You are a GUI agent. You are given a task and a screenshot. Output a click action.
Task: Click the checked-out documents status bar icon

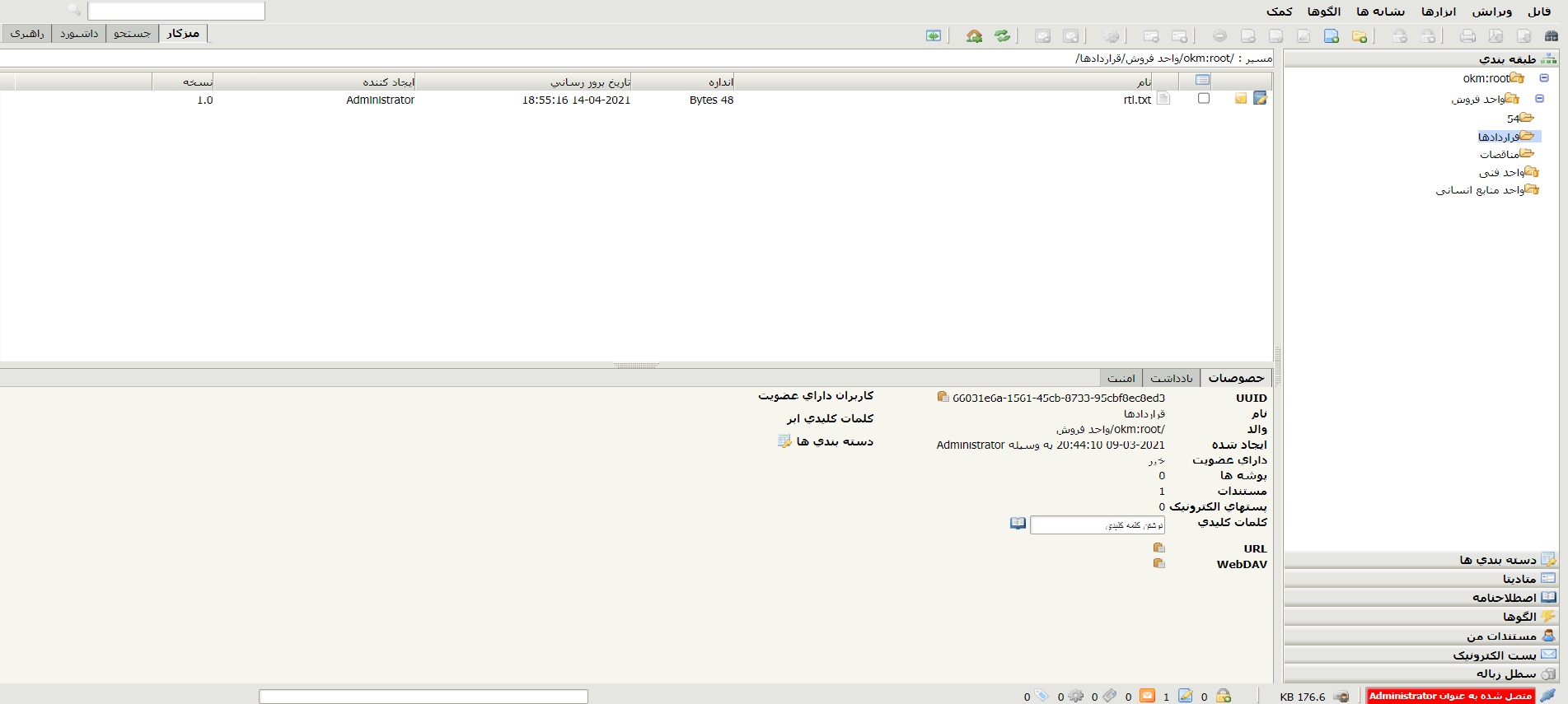click(1185, 696)
